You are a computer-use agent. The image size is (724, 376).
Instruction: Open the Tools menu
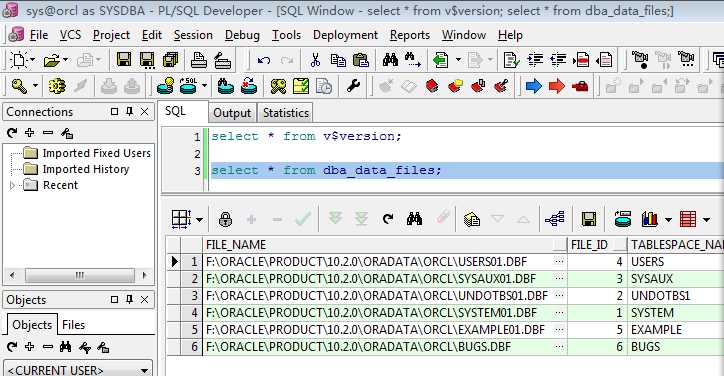(x=286, y=35)
